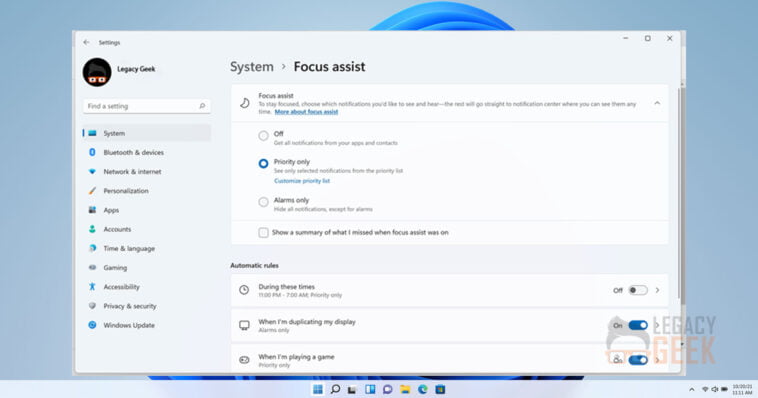Open Widgets from the taskbar
The image size is (758, 398).
(x=370, y=389)
